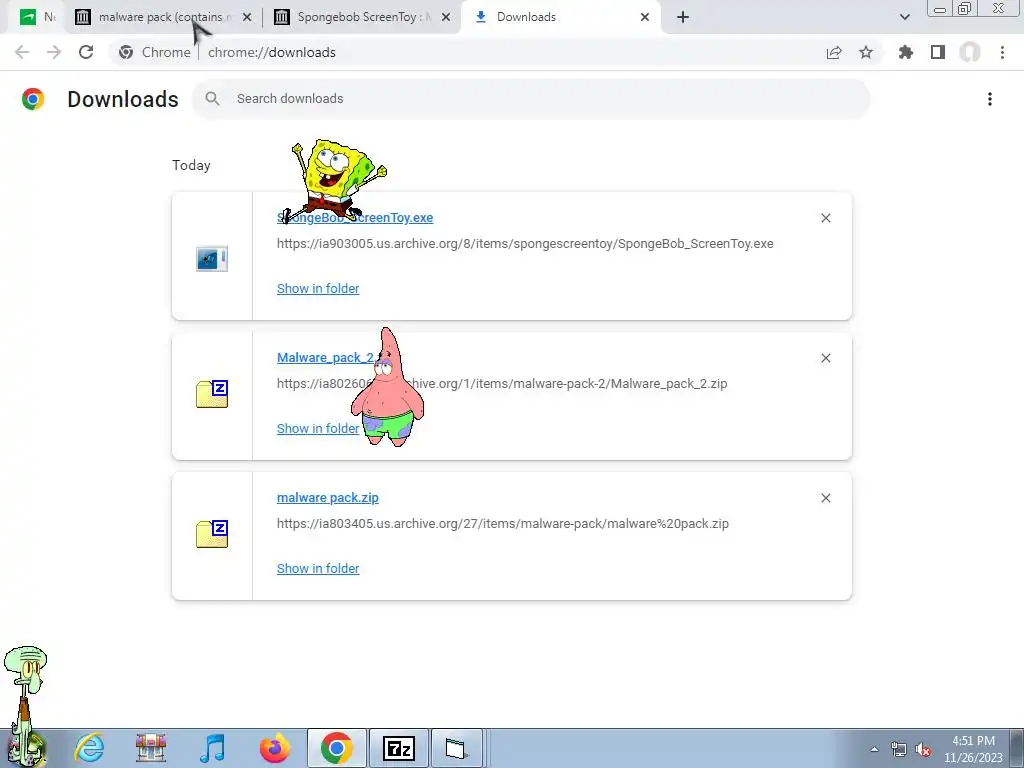Toggle the Chrome side panel
1024x768 pixels.
click(938, 52)
